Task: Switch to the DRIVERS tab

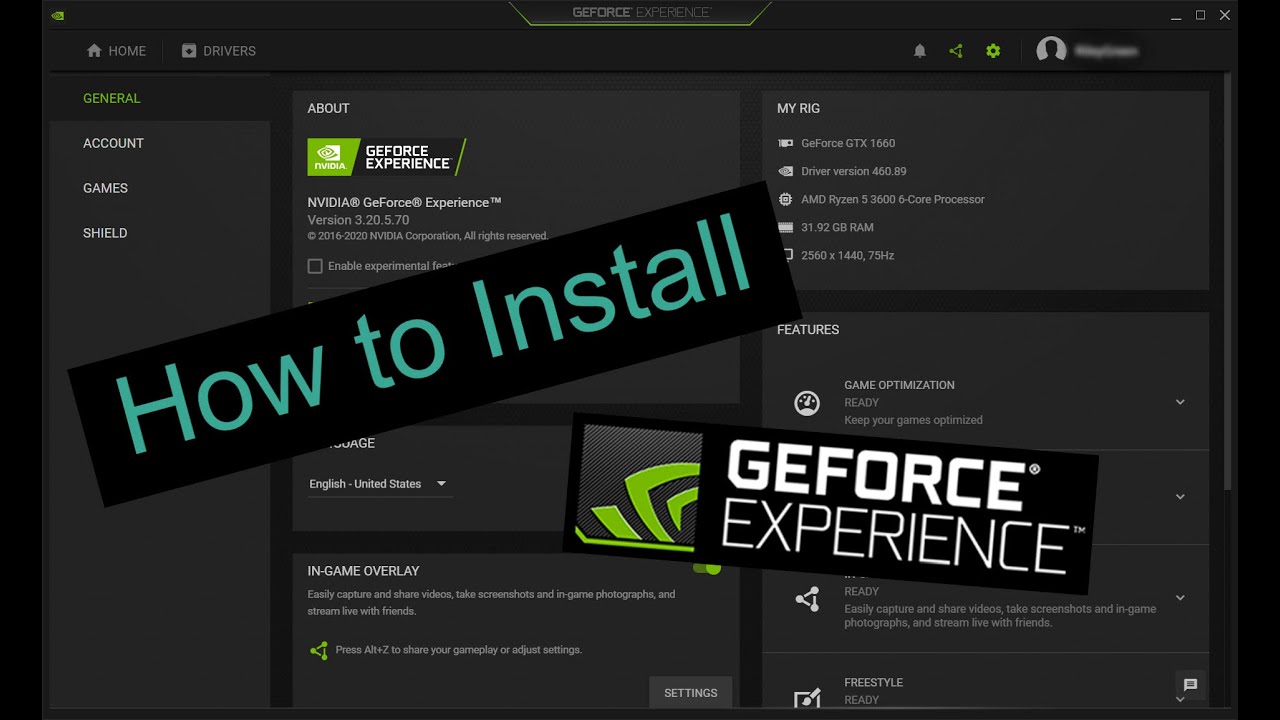Action: (219, 51)
